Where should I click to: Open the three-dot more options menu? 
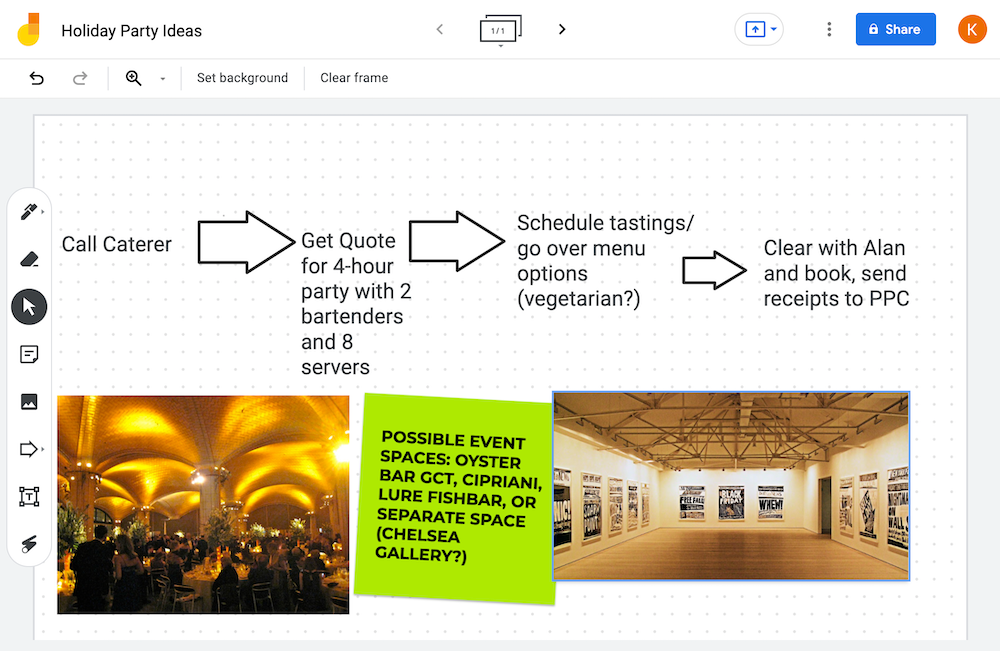coord(829,30)
